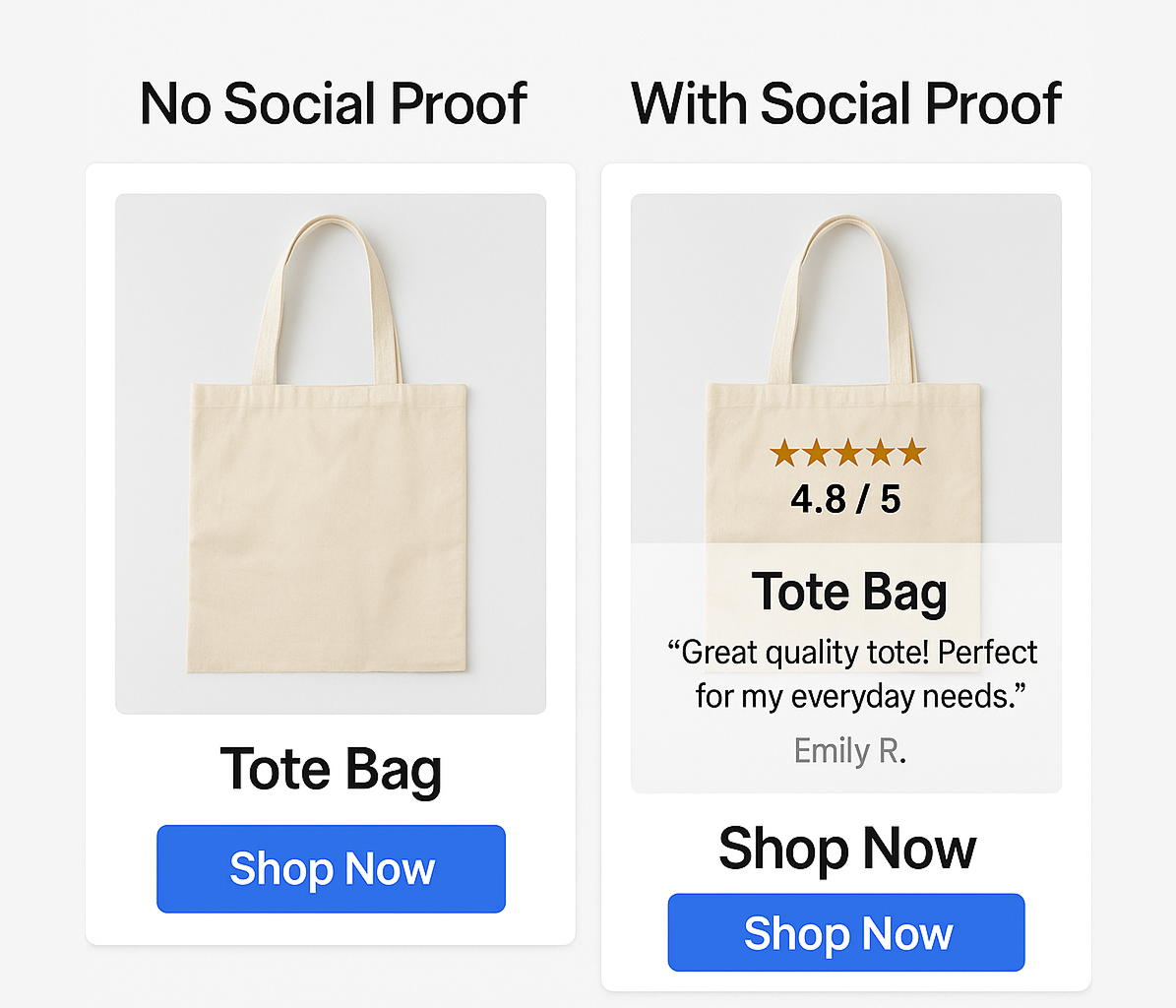
Task: Click the second star in the rating row
Action: [818, 453]
